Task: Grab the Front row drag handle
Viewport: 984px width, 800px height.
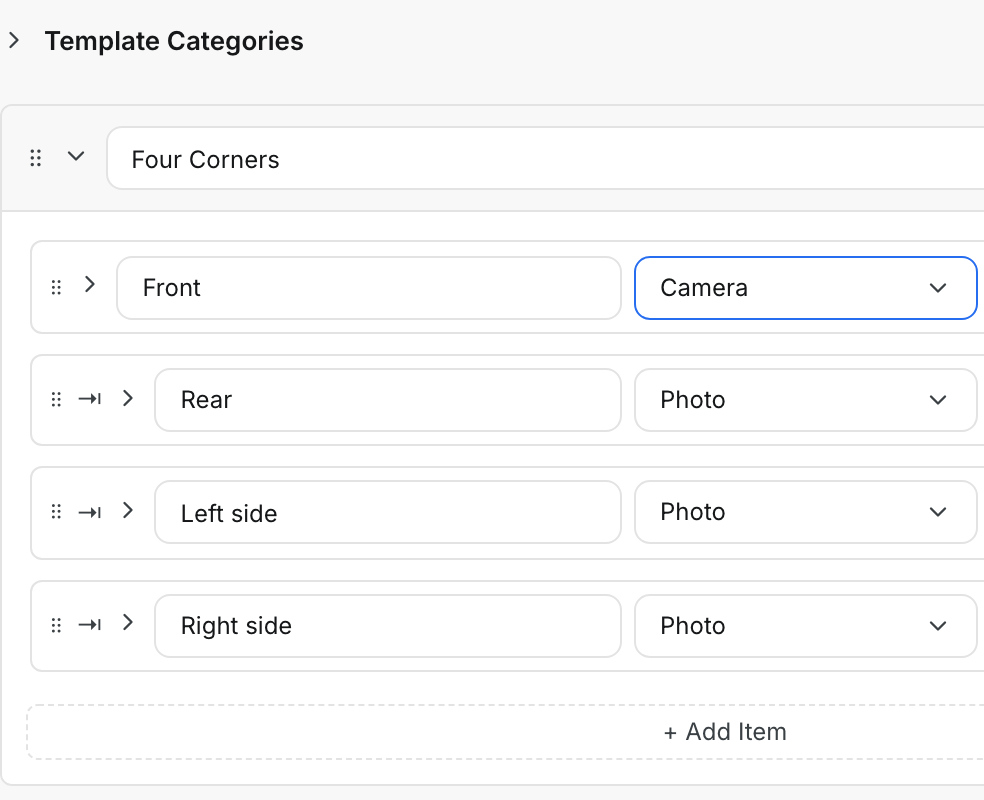Action: (56, 287)
